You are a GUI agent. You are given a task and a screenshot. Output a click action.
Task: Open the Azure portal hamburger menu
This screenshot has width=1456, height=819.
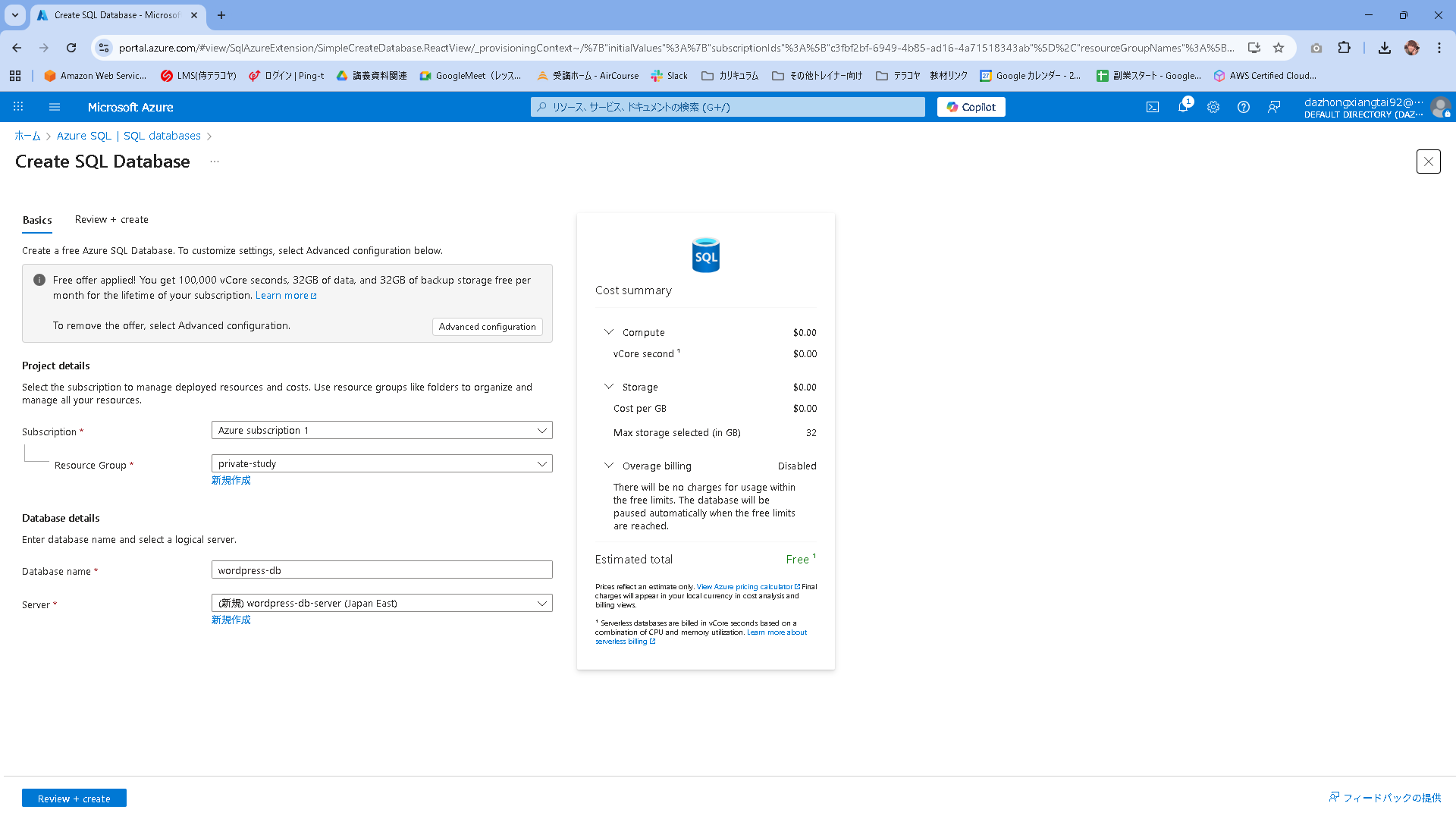point(55,107)
